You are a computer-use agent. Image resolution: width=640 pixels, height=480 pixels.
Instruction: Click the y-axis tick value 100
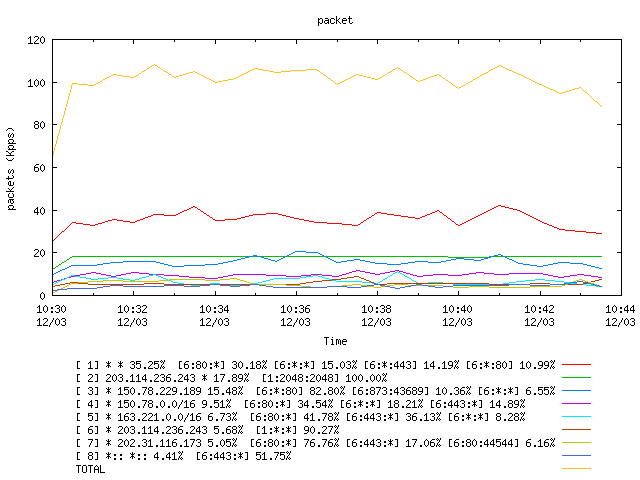pos(36,83)
